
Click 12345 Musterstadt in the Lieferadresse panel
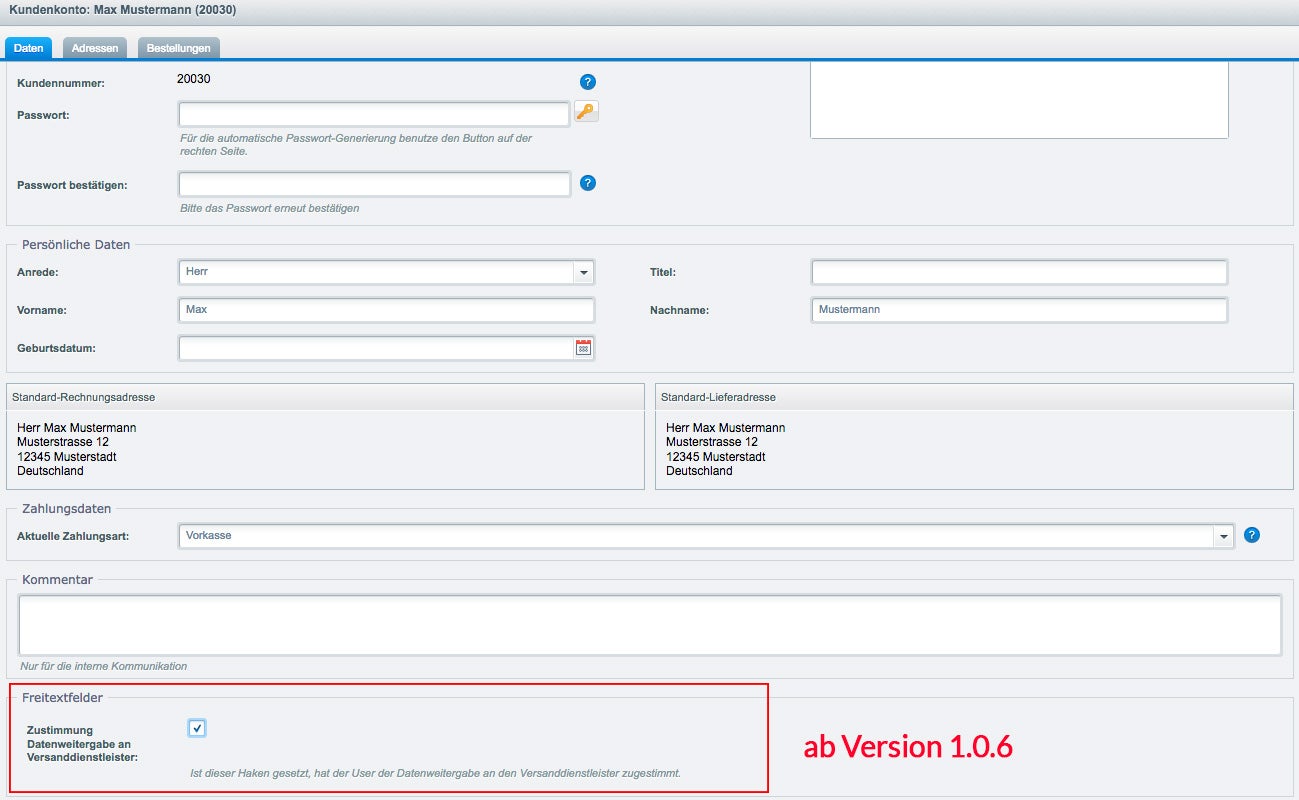(x=716, y=456)
